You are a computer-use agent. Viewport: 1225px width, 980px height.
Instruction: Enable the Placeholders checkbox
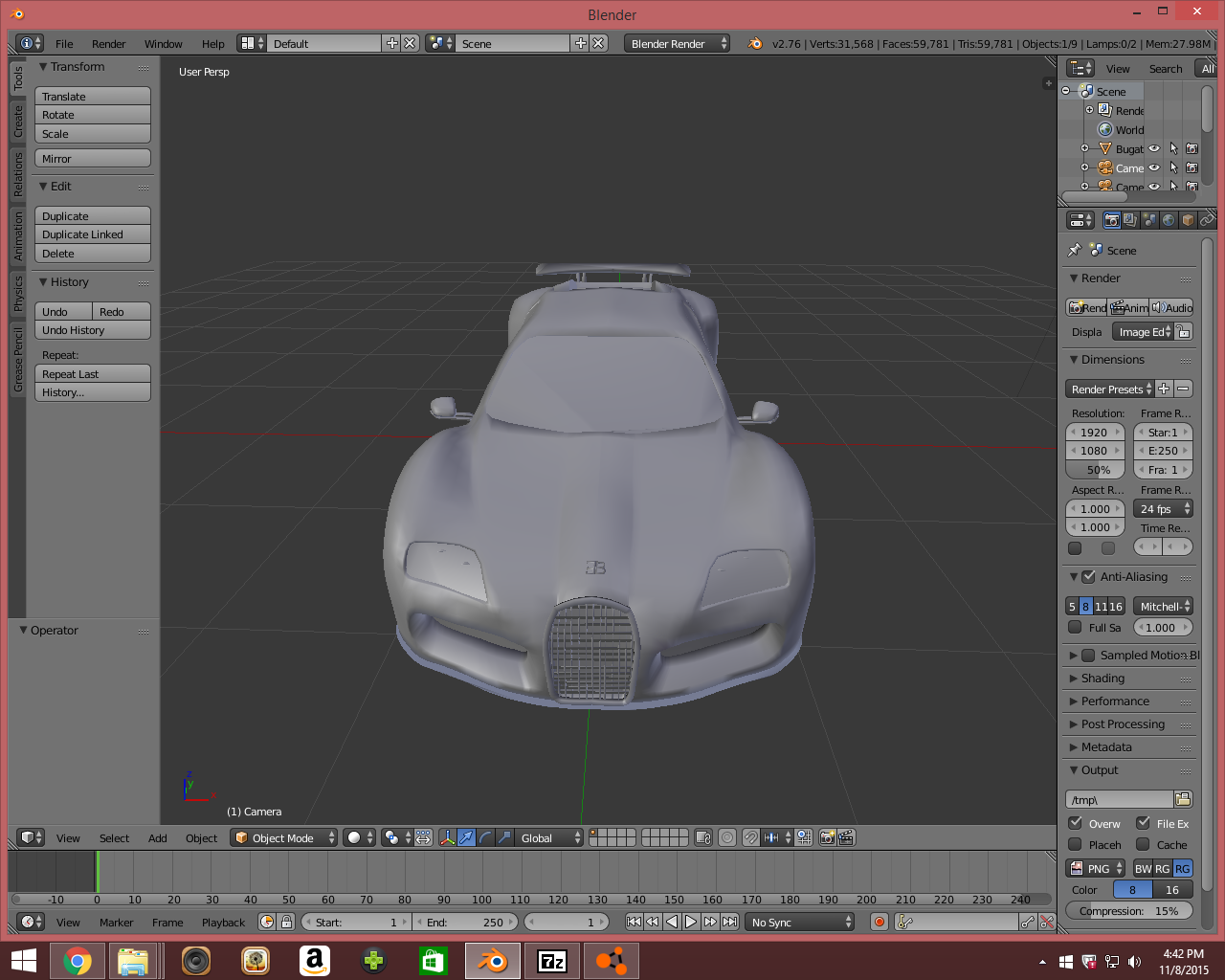point(1075,844)
